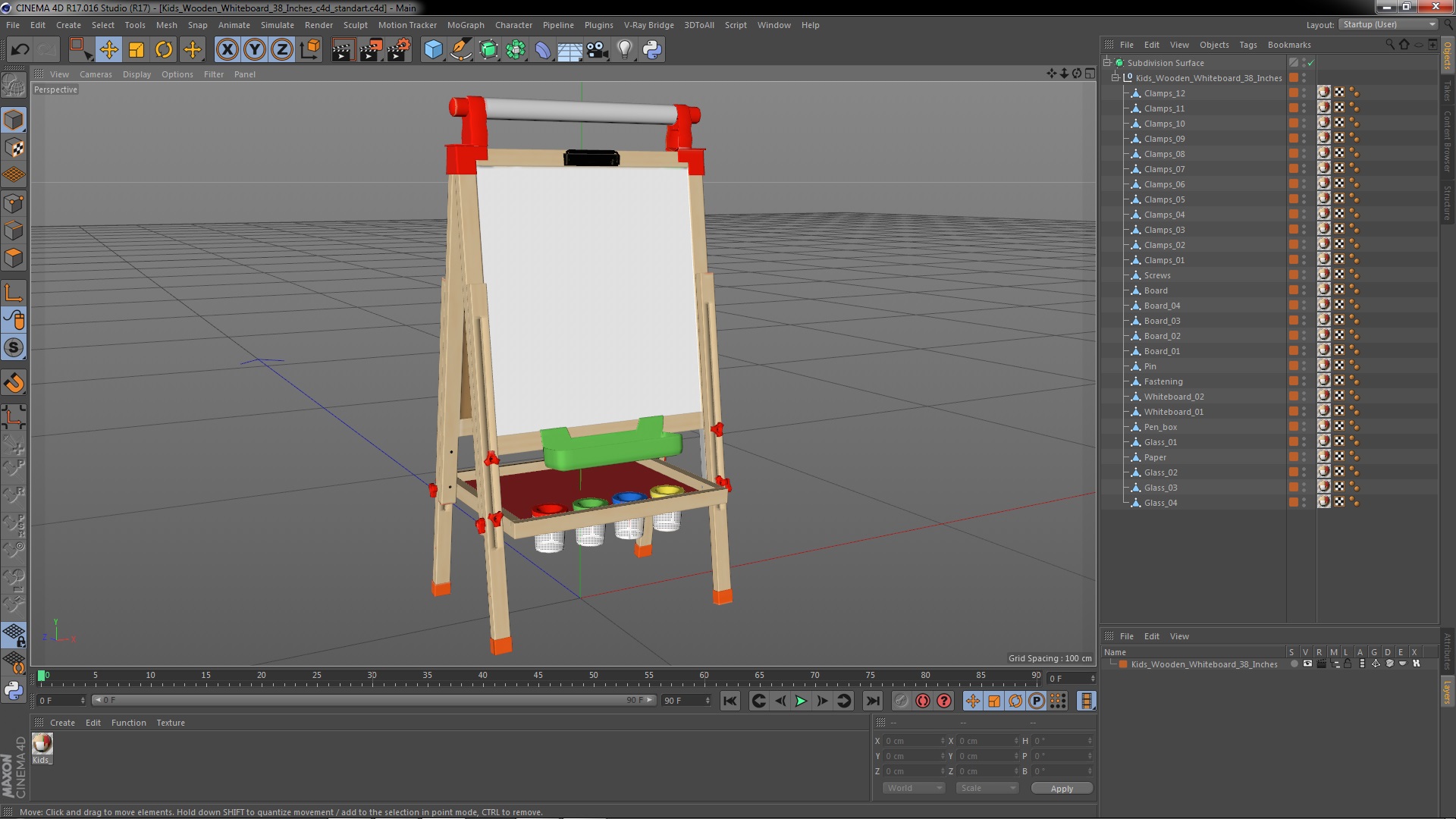
Task: Open the Layers side tab
Action: click(x=1447, y=692)
